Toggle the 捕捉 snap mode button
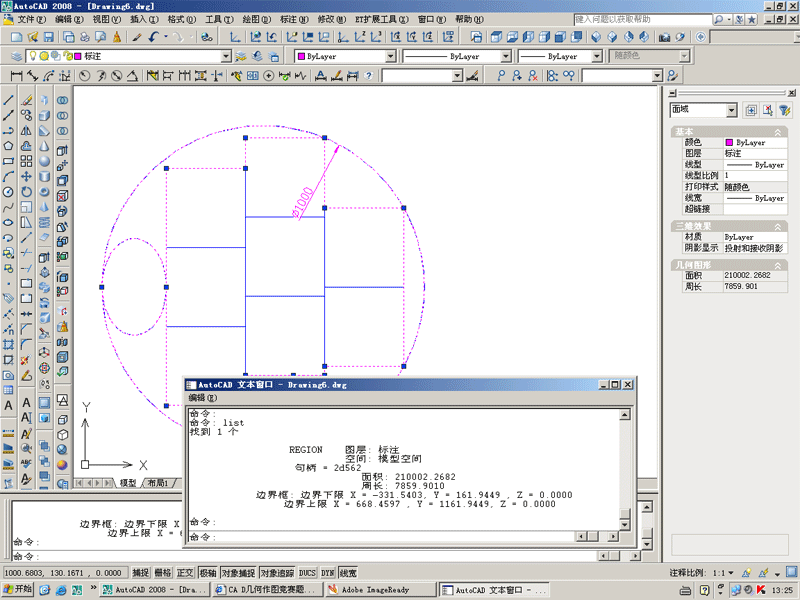The height and width of the screenshot is (600, 800). coord(141,573)
